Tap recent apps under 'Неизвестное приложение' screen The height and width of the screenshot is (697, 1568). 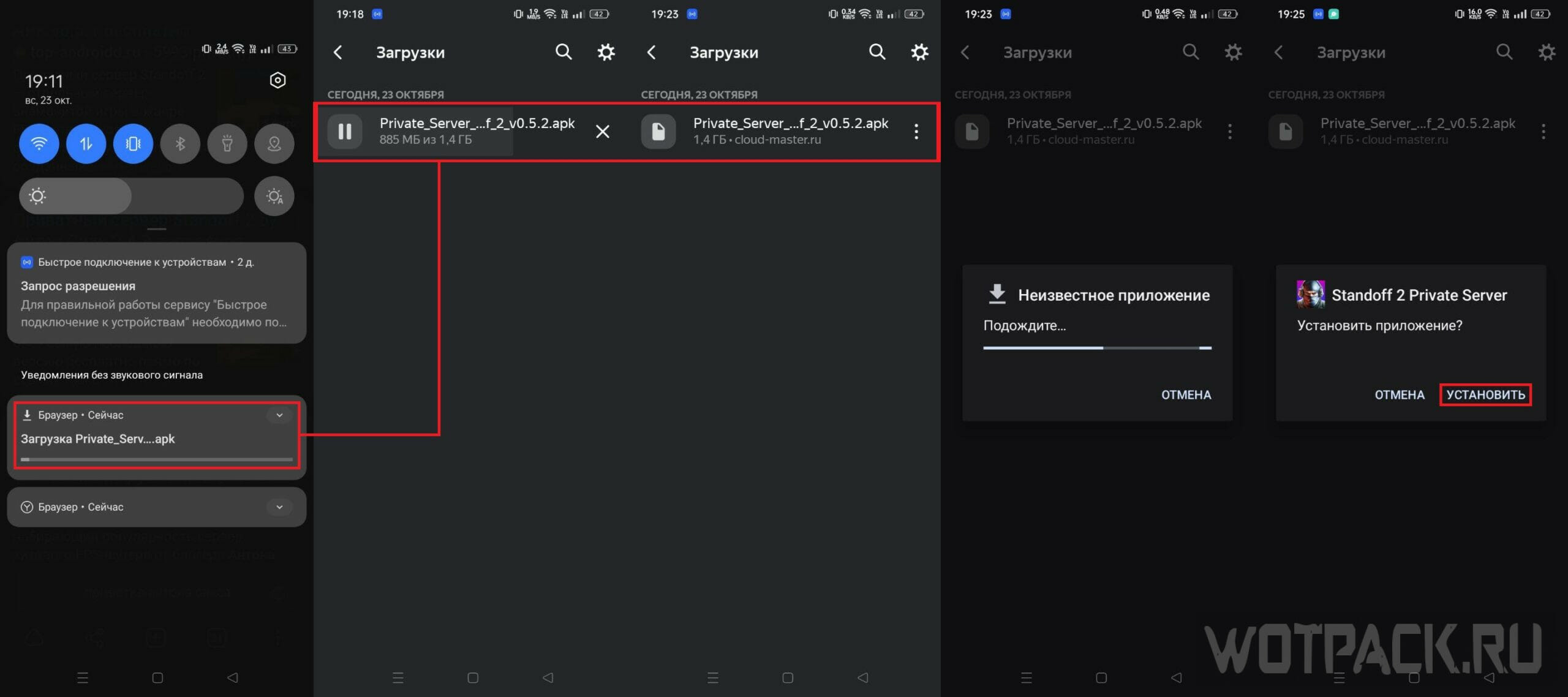pyautogui.click(x=1027, y=677)
